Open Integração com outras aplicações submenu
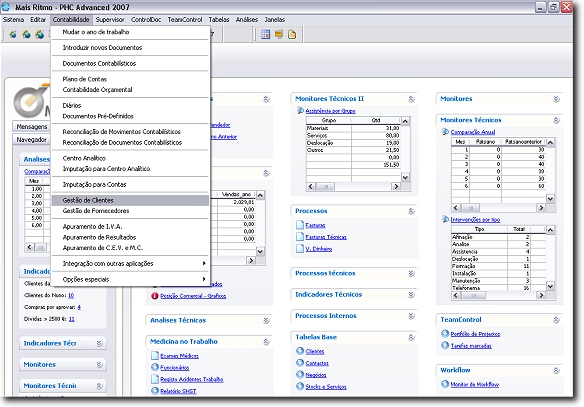Viewport: 584px width, 407px height. click(130, 263)
